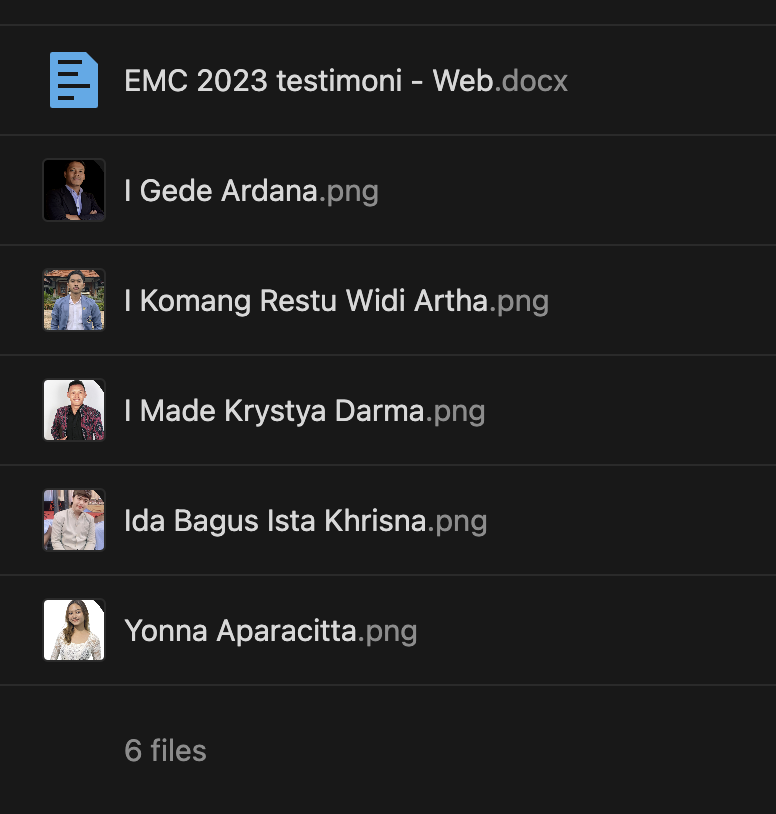
Task: Click I Komang Restu Widi Artha's thumbnail
Action: click(x=74, y=300)
